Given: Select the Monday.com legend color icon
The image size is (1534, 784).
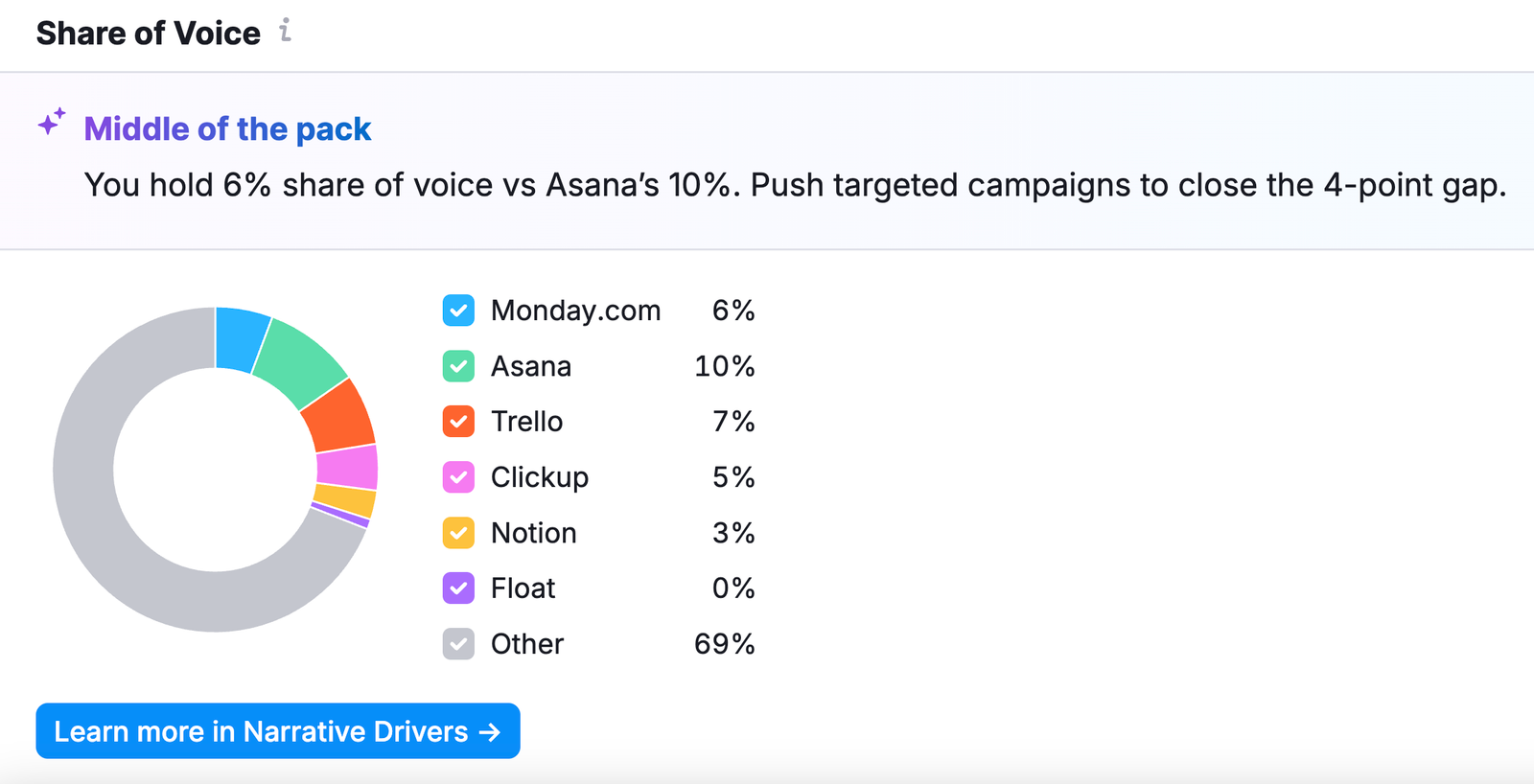Looking at the screenshot, I should tap(458, 311).
